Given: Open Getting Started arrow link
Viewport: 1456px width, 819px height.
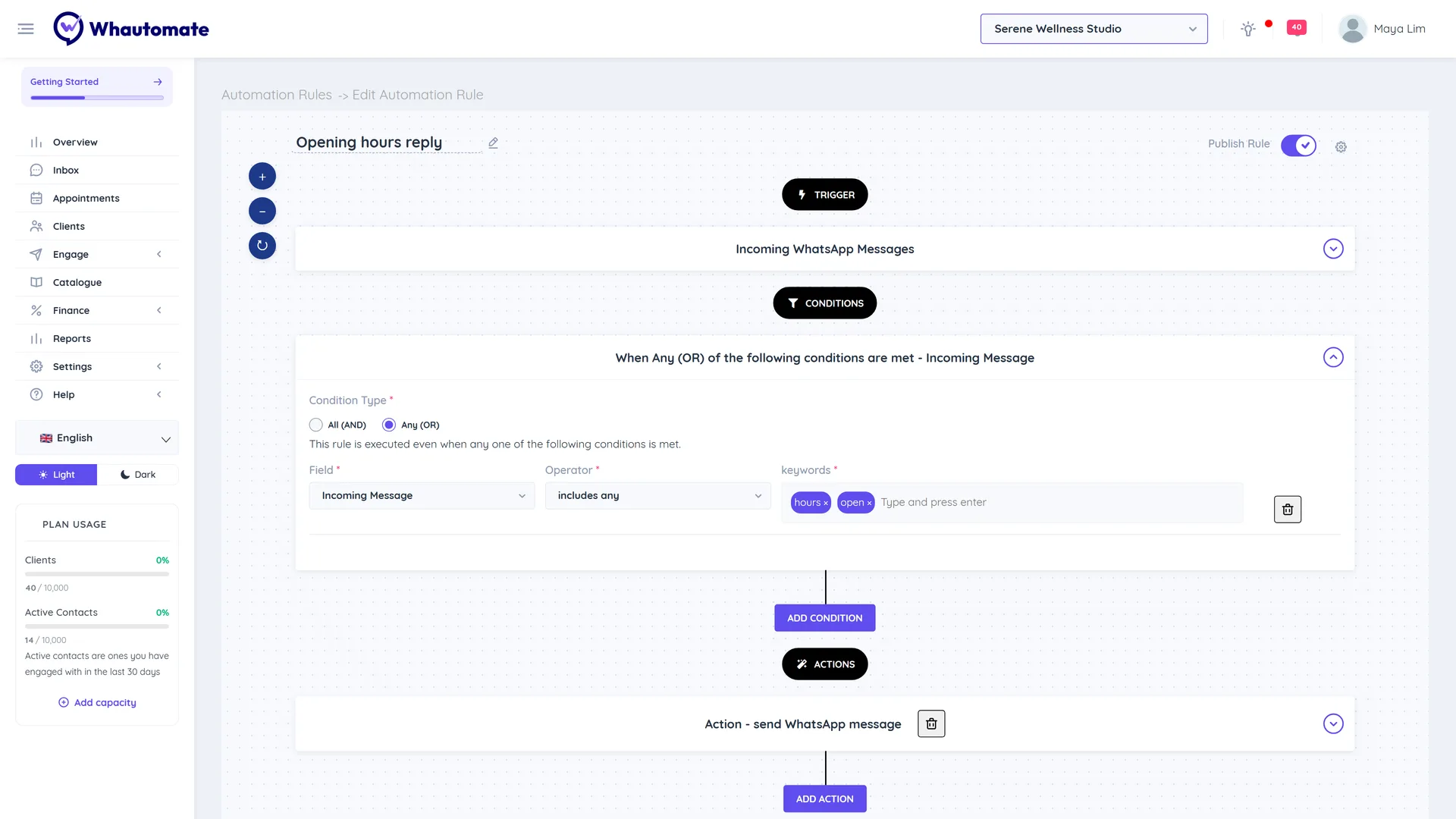Looking at the screenshot, I should tap(158, 82).
